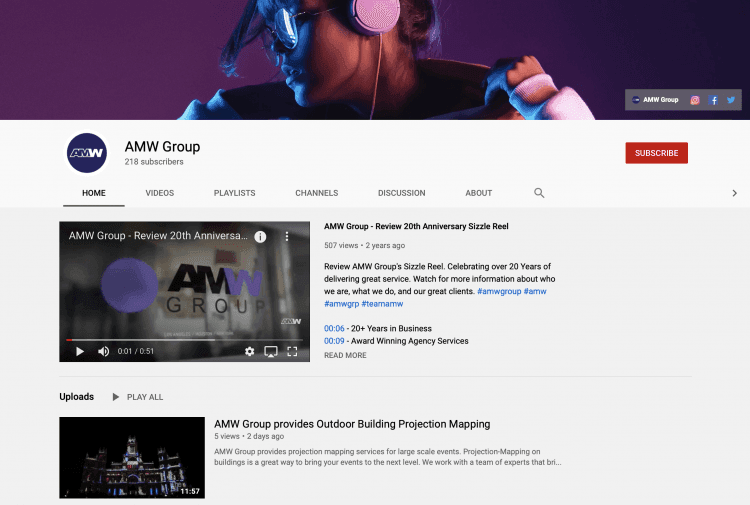Mute the video with speaker icon
The height and width of the screenshot is (505, 750).
pos(103,351)
